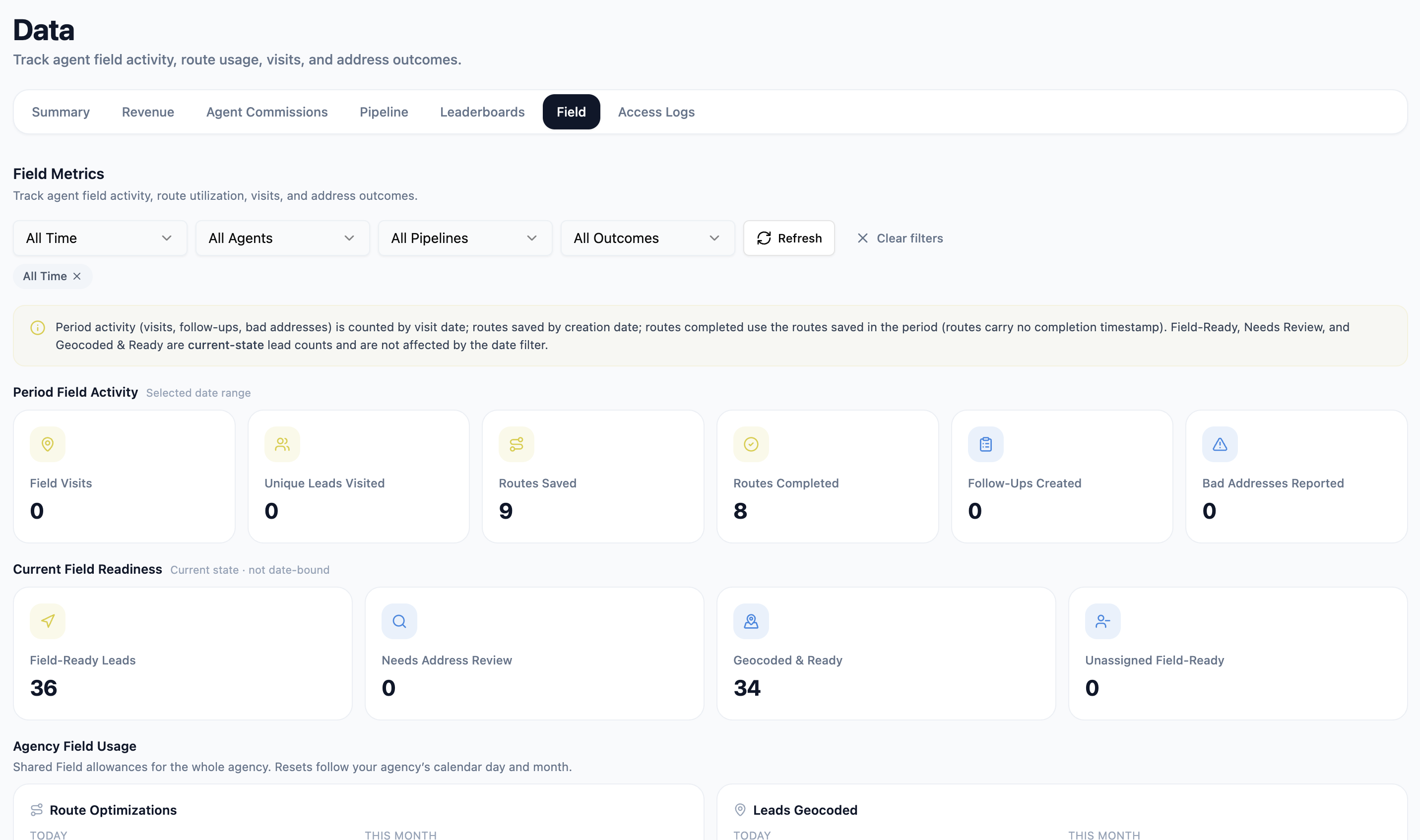The width and height of the screenshot is (1420, 840).
Task: Click the Leads Geocoded pin icon
Action: pyautogui.click(x=740, y=810)
